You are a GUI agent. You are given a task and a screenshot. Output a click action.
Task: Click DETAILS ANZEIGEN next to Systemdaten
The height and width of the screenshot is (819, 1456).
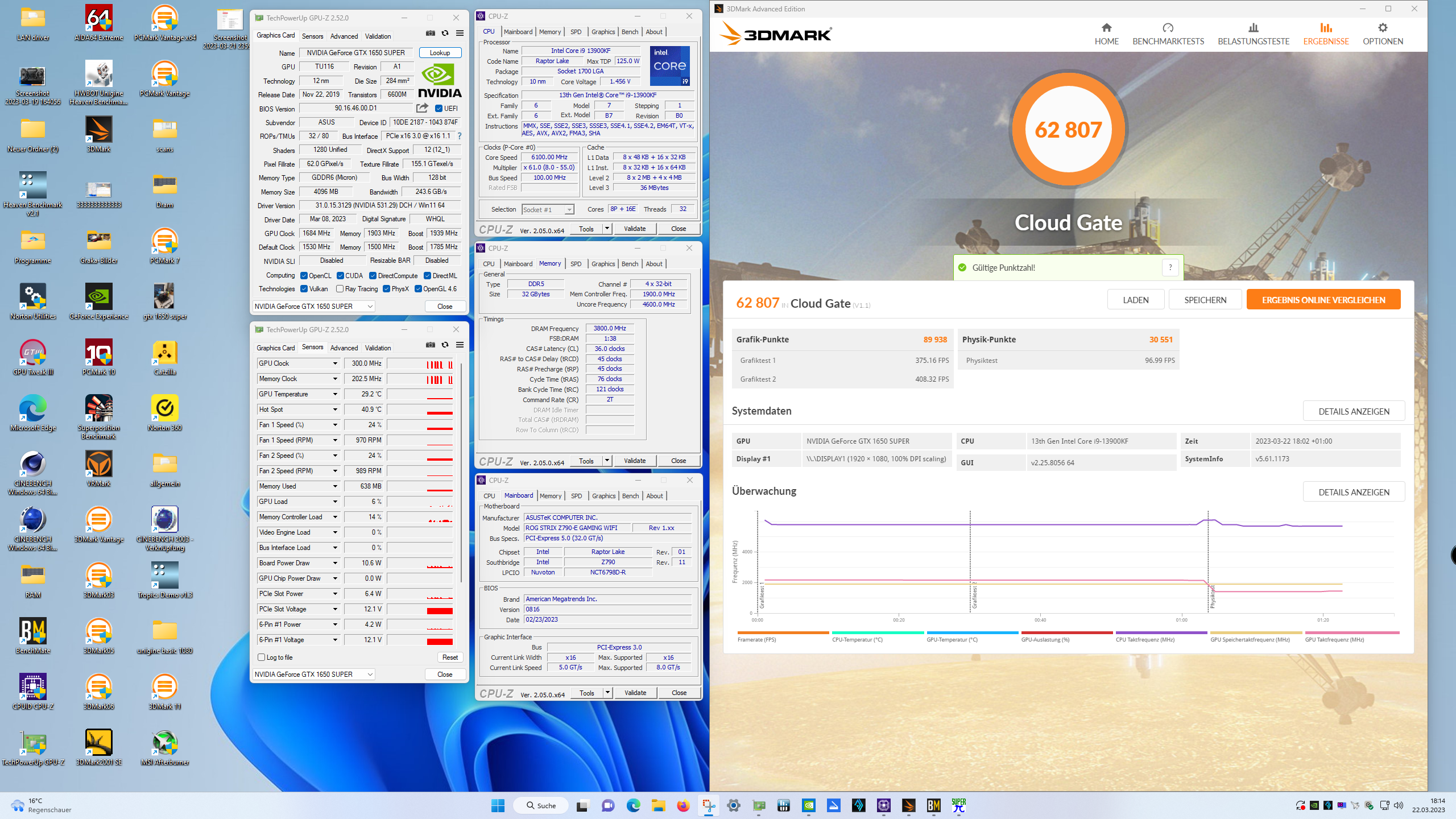coord(1354,411)
